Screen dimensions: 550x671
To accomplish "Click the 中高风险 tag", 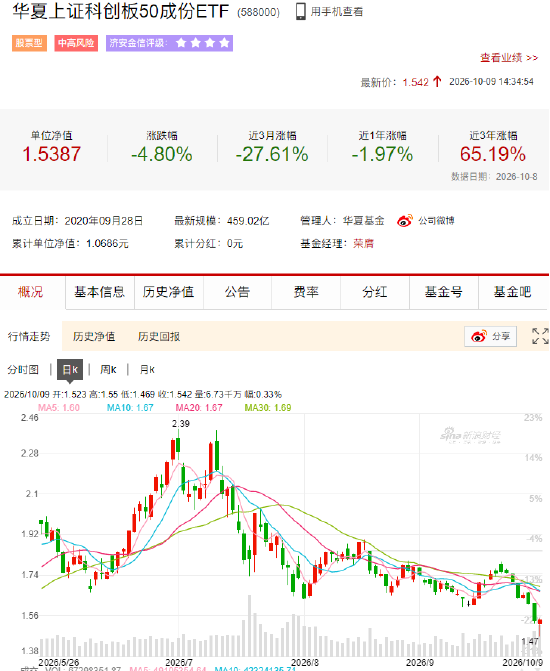I will tap(76, 43).
